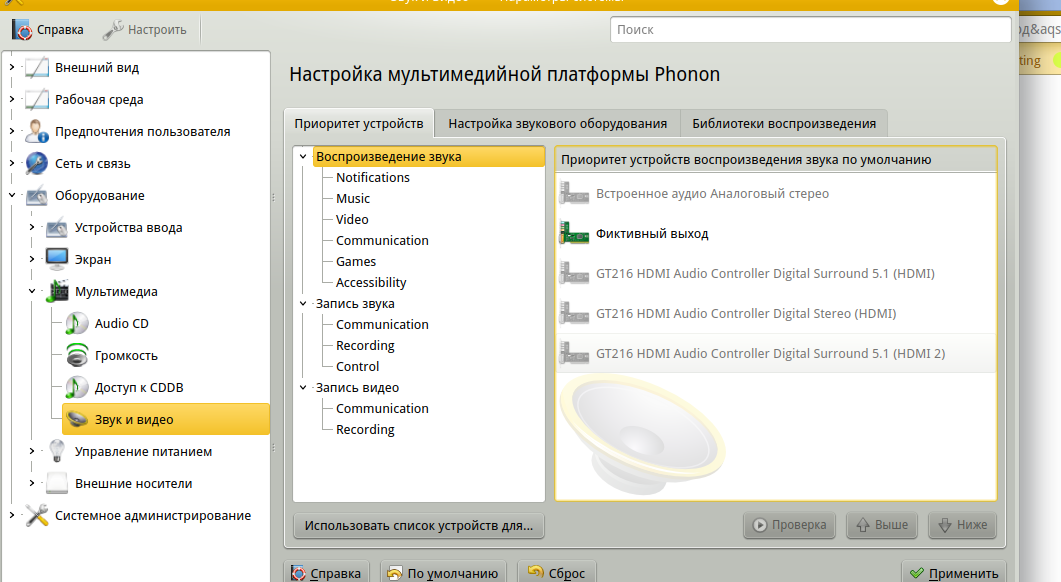The height and width of the screenshot is (582, 1061).
Task: Open the Доступ к CDDB icon
Action: pyautogui.click(x=76, y=387)
